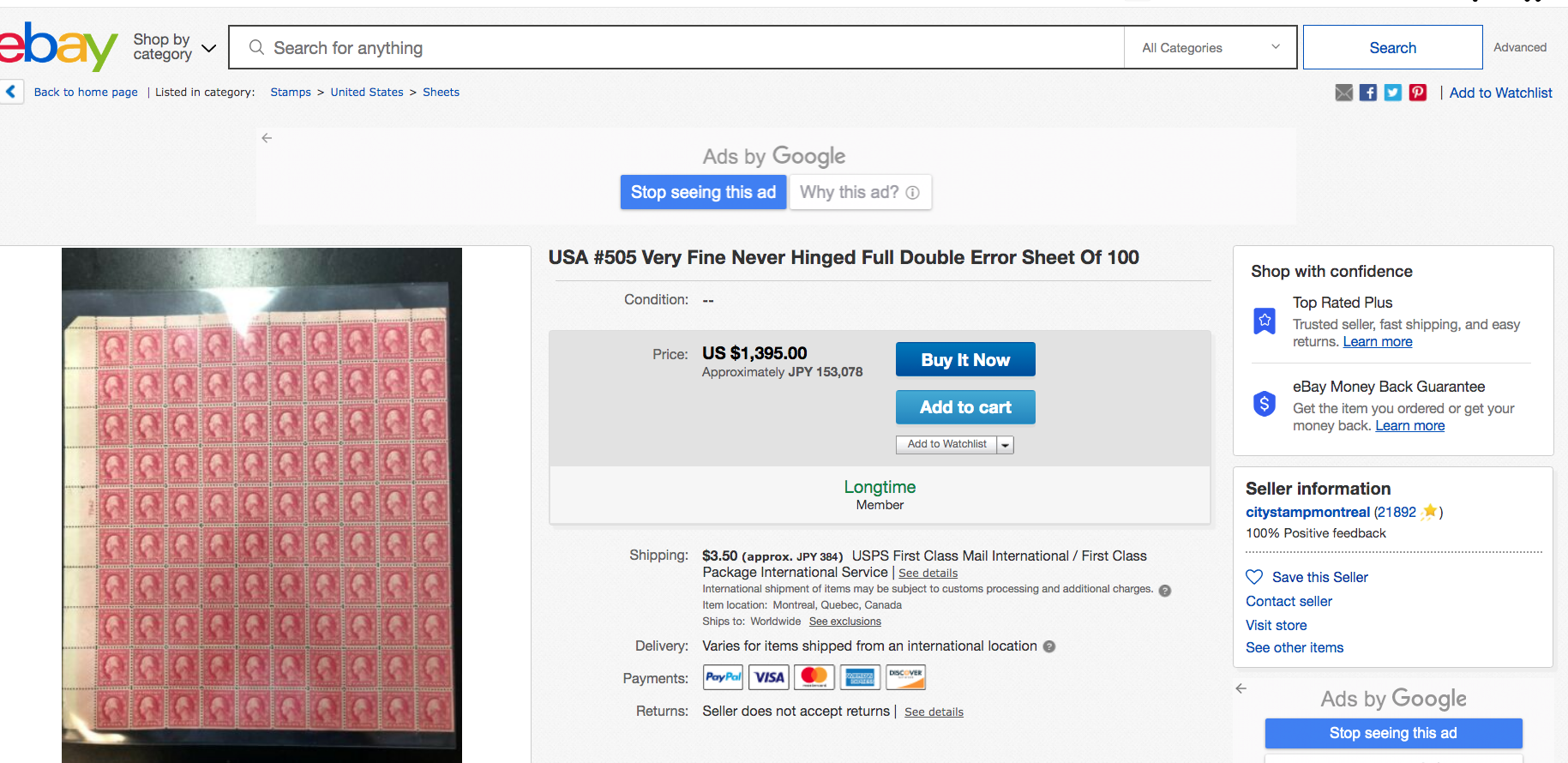Expand the All Categories dropdown
Image resolution: width=1568 pixels, height=763 pixels.
click(x=1210, y=48)
